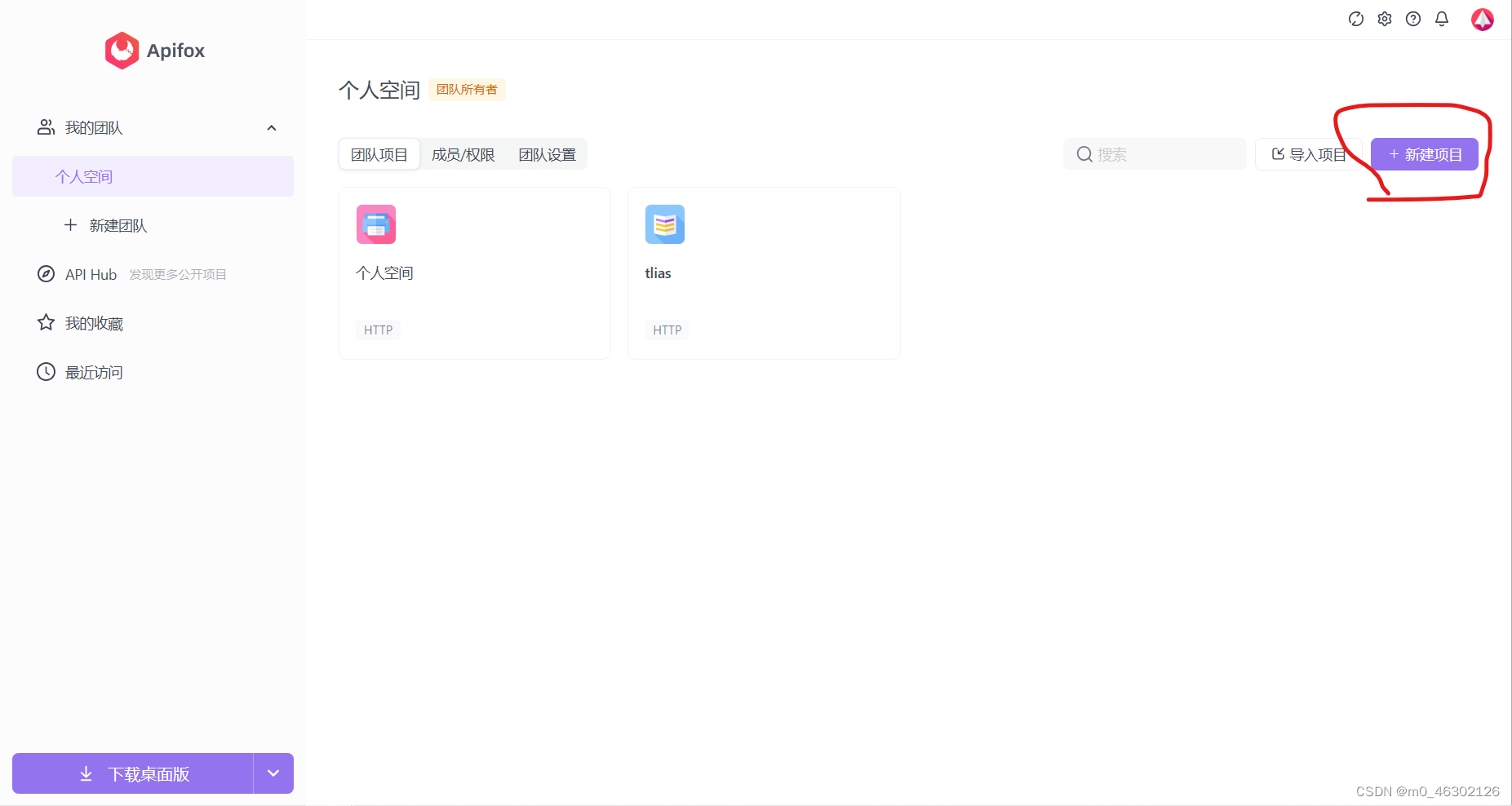Click the plus icon beside 新建团队
This screenshot has width=1512, height=806.
coord(71,225)
